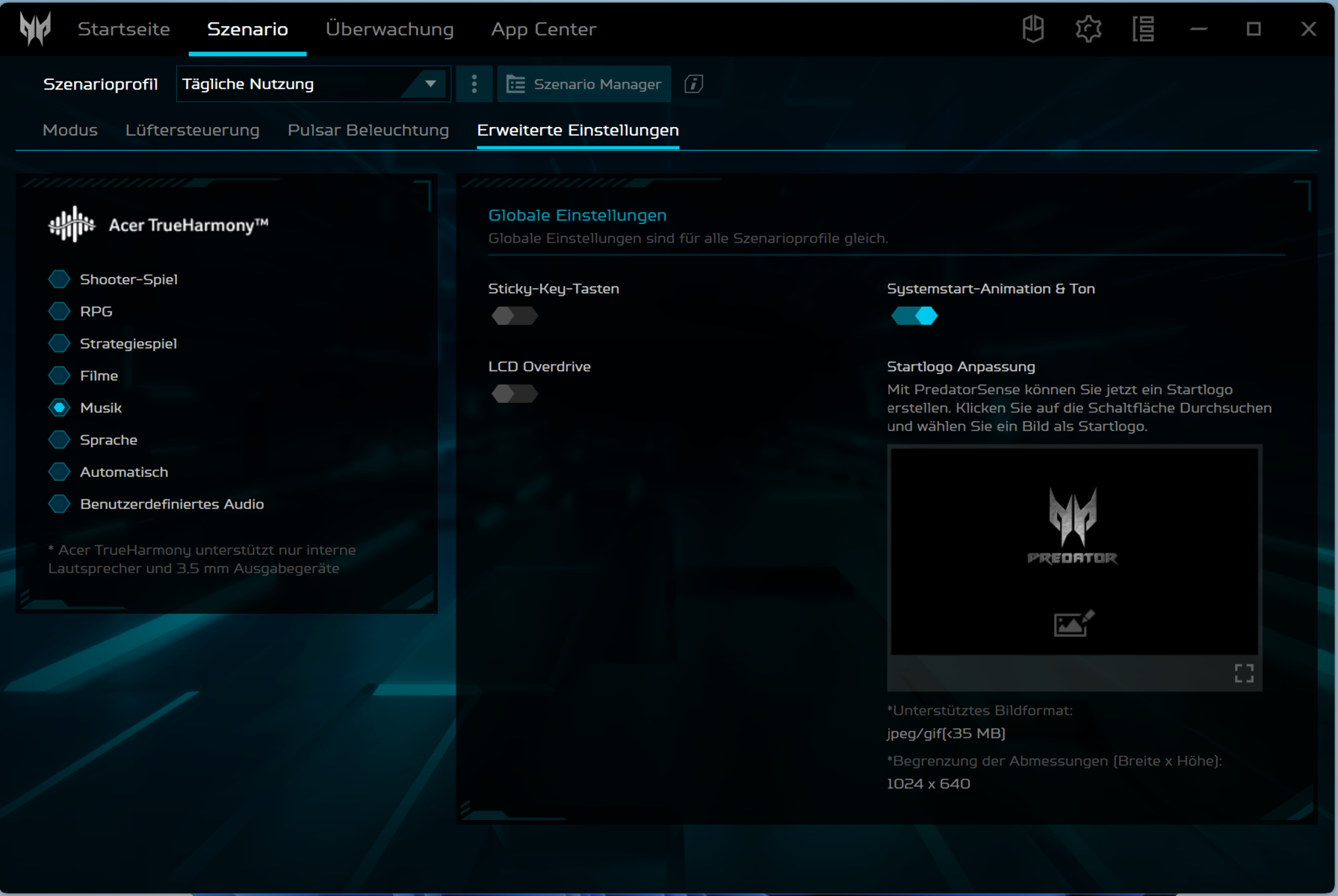1338x896 pixels.
Task: Click the fullscreen preview icon
Action: click(x=1244, y=673)
